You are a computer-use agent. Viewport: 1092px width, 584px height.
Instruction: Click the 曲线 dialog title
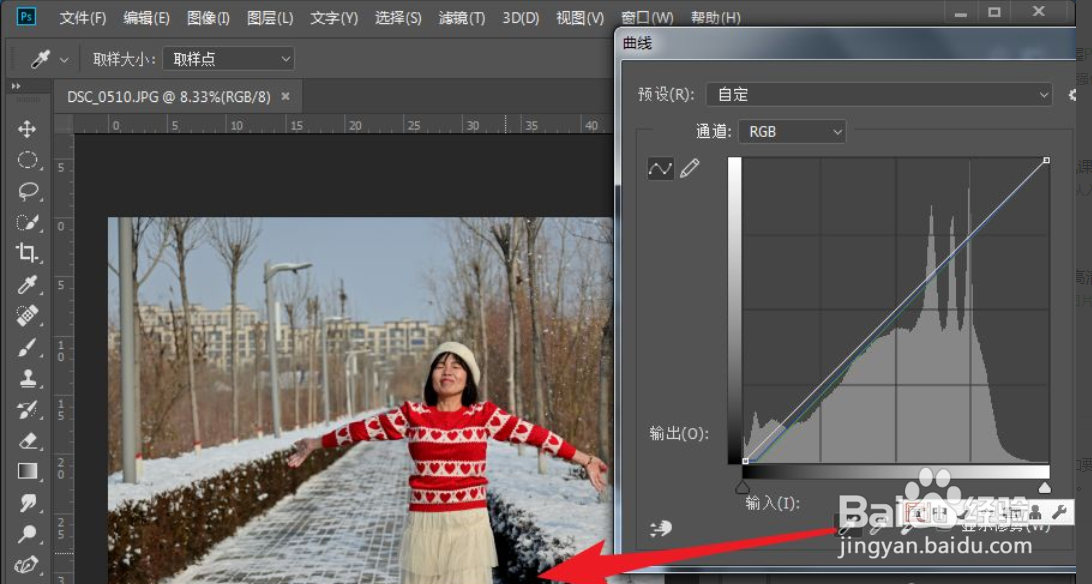(637, 43)
